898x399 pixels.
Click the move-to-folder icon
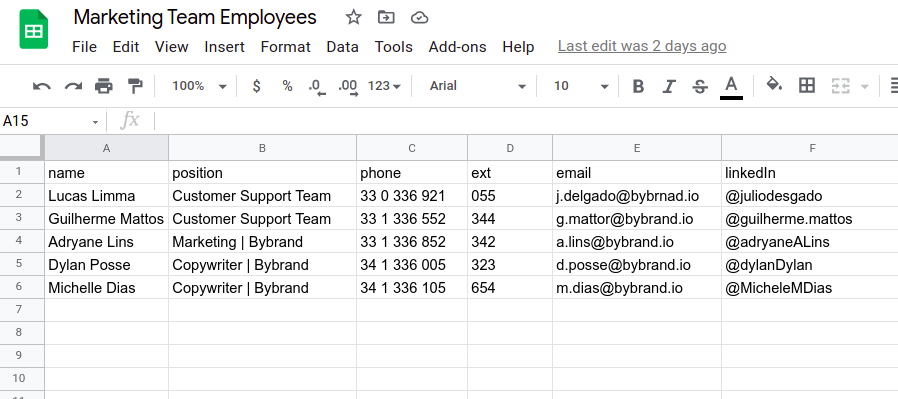click(387, 18)
